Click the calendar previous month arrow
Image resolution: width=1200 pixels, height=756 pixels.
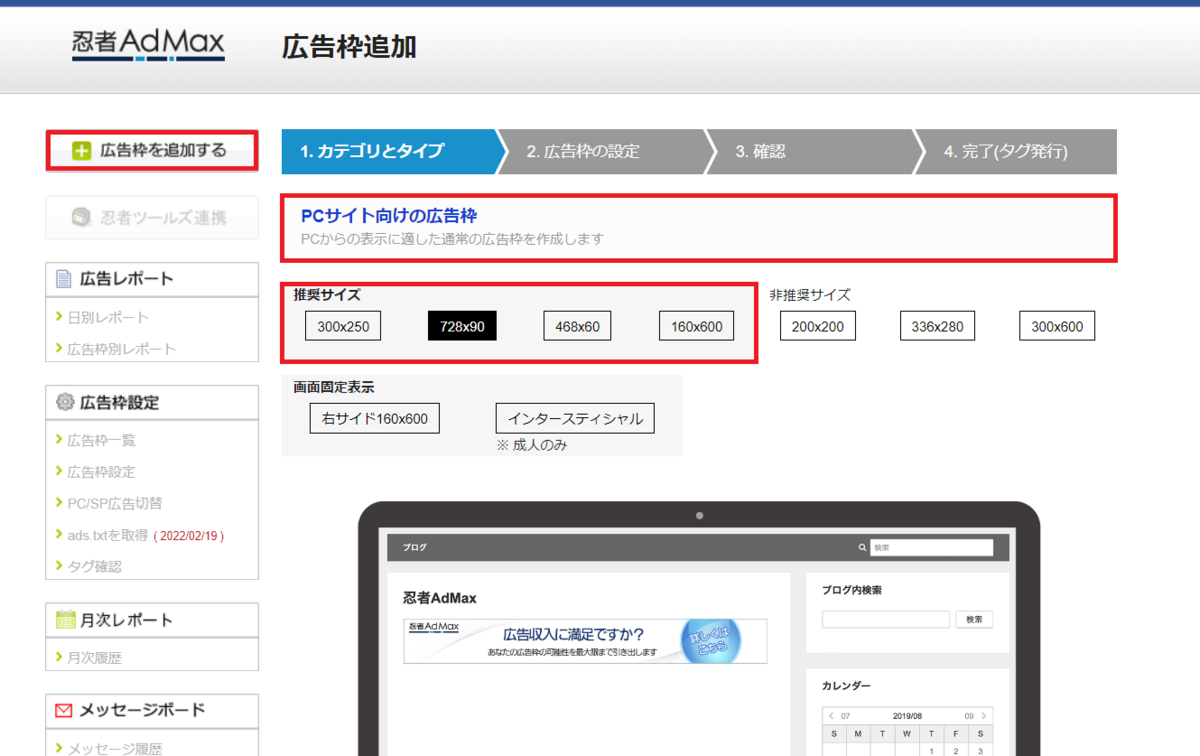coord(831,716)
